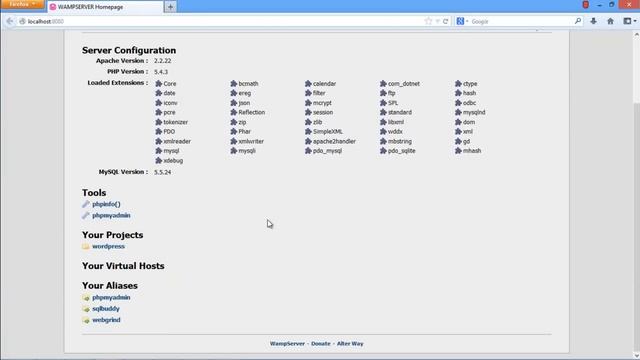Image resolution: width=640 pixels, height=360 pixels.
Task: Click the search magnifier icon
Action: [x=578, y=21]
